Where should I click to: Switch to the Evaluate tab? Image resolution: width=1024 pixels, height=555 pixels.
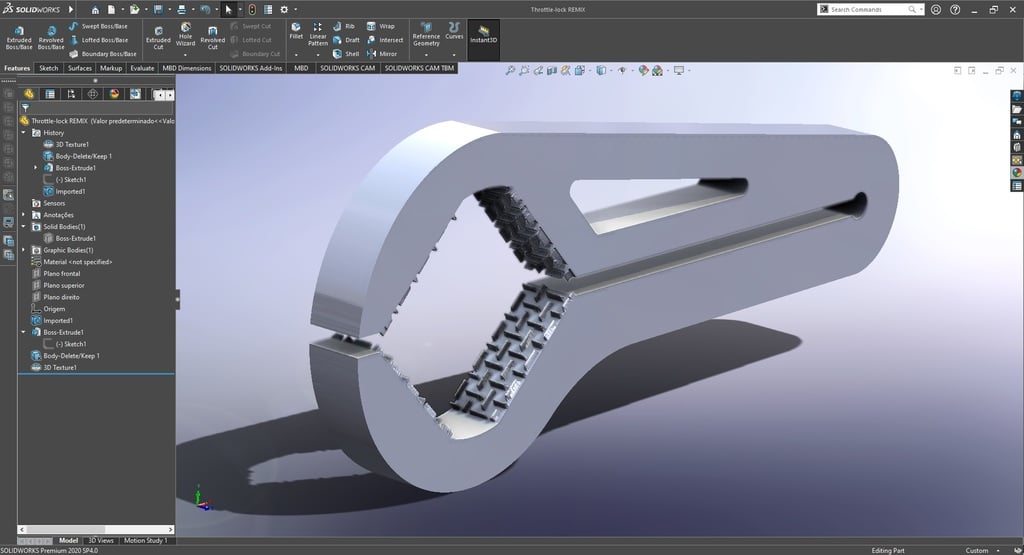pyautogui.click(x=142, y=68)
